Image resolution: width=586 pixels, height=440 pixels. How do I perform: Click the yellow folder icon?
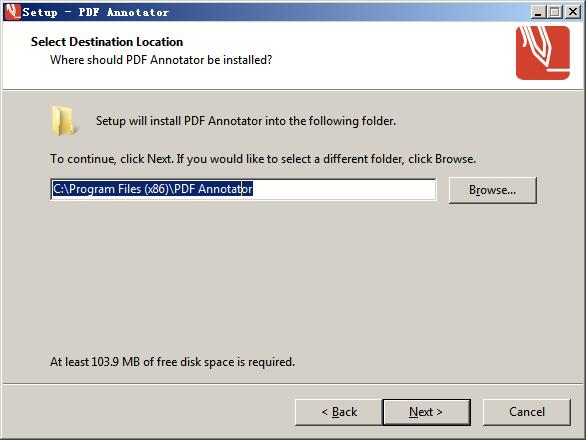click(x=65, y=120)
